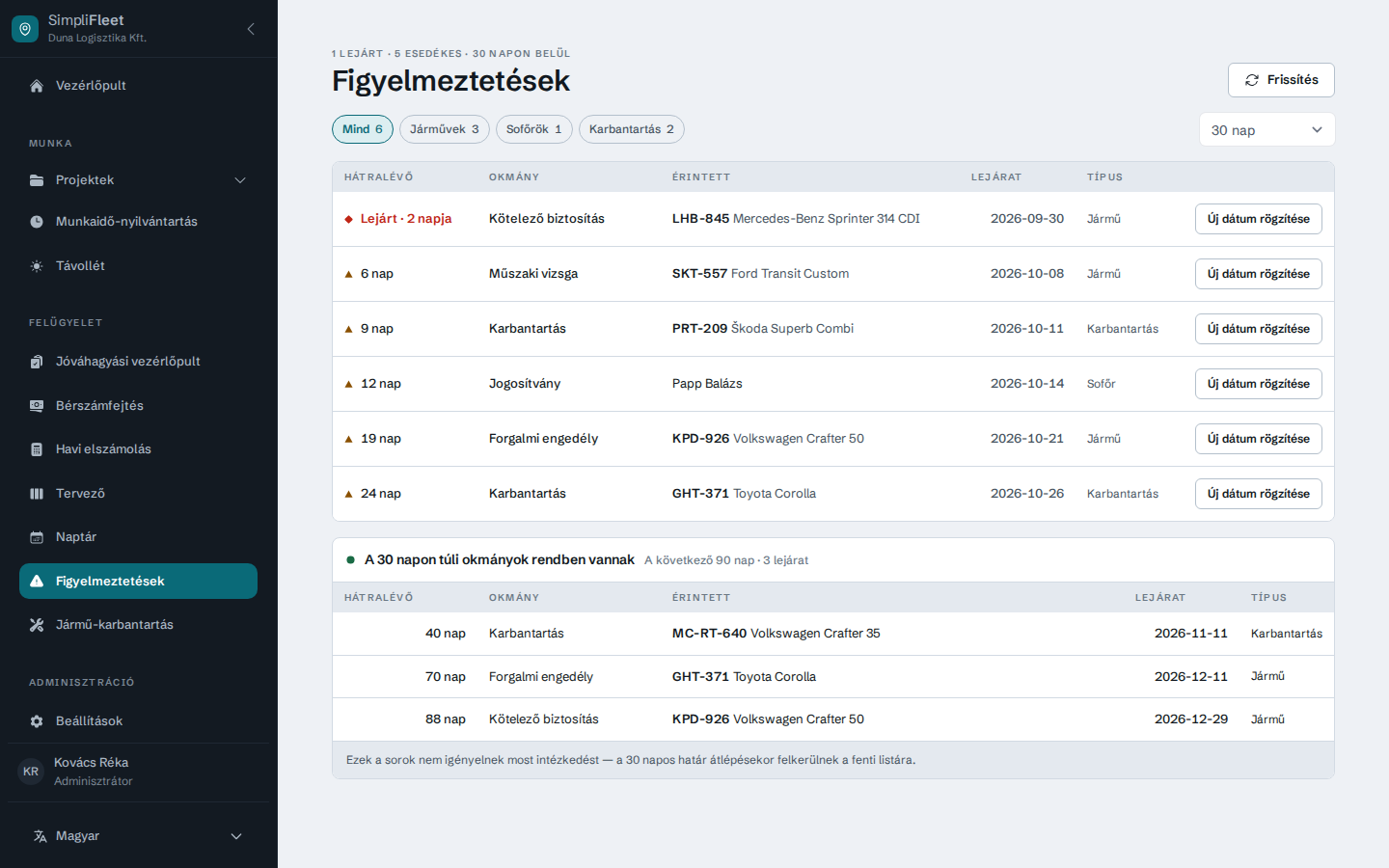This screenshot has height=868, width=1389.
Task: Record new date for LHB-845 Sprinter
Action: 1259,219
